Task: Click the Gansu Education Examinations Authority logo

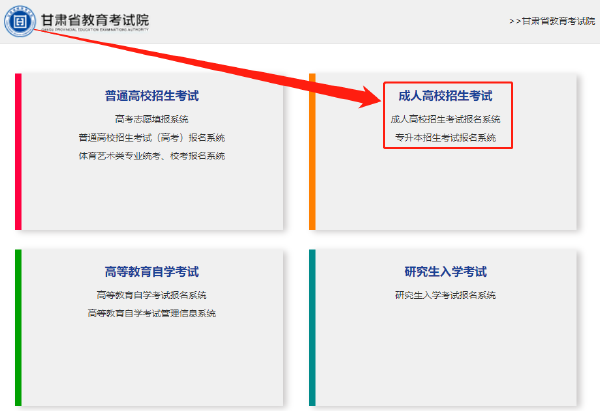Action: (20, 21)
